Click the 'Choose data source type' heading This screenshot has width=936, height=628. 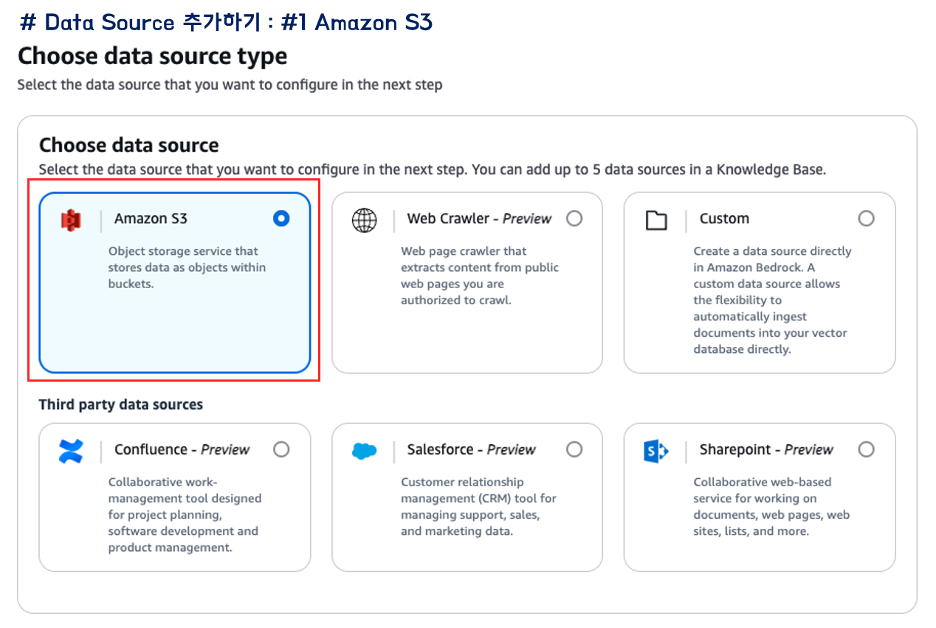pyautogui.click(x=152, y=56)
